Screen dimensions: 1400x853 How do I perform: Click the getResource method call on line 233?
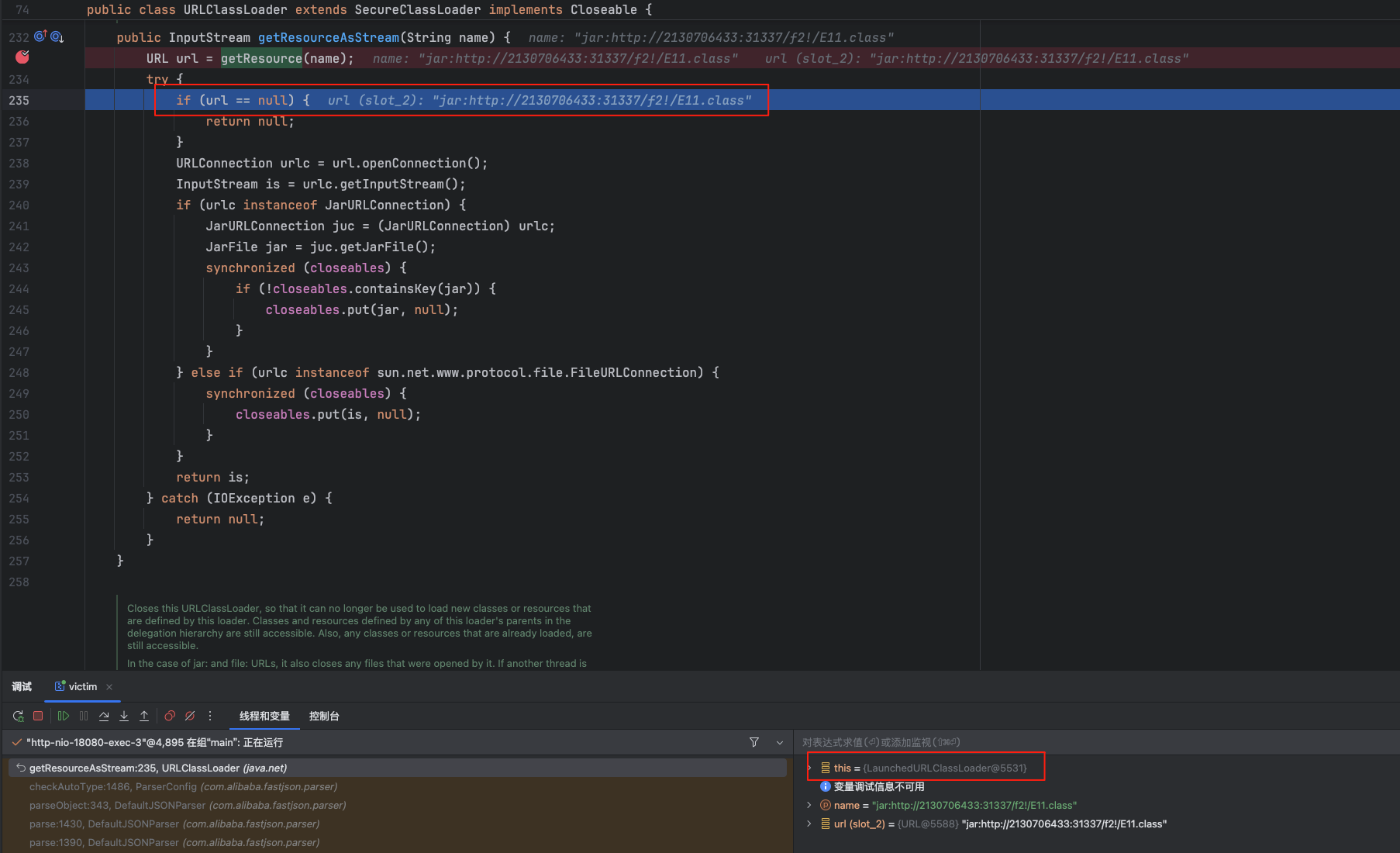click(261, 58)
